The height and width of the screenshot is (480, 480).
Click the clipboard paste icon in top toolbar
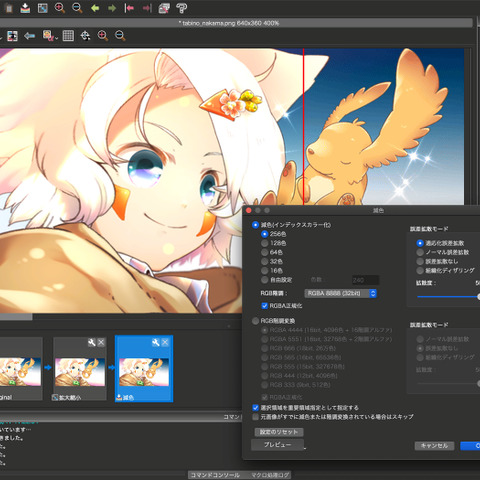click(x=8, y=8)
